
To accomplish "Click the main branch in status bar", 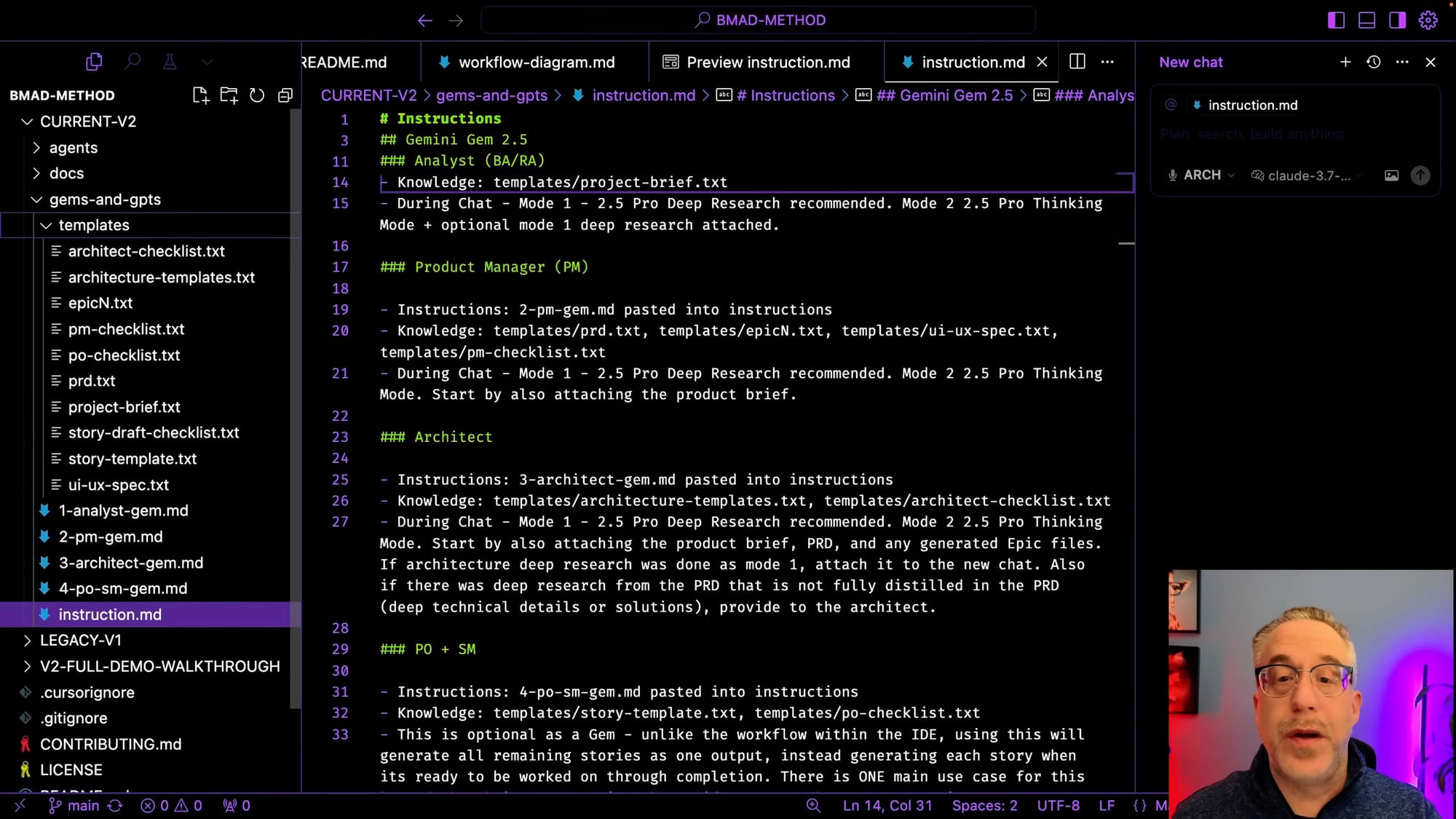I will click(82, 805).
